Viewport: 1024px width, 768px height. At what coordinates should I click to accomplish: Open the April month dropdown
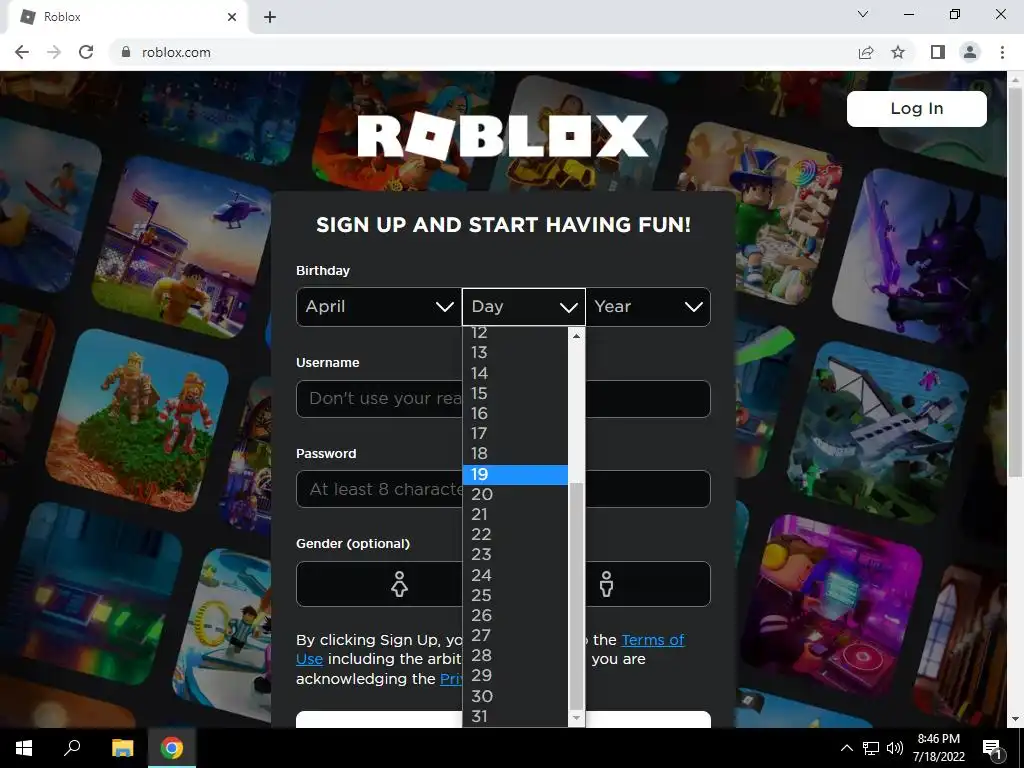click(379, 307)
